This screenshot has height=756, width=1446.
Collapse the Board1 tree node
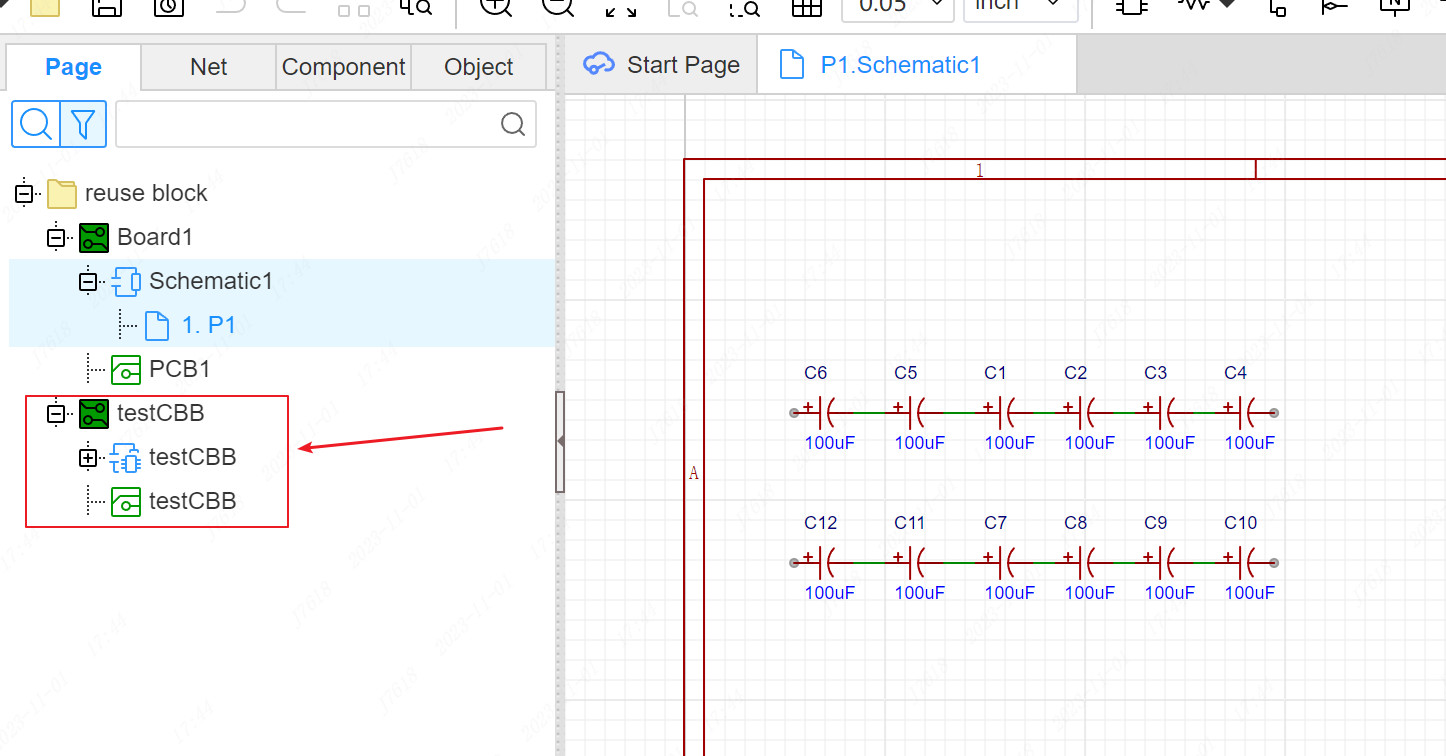56,238
